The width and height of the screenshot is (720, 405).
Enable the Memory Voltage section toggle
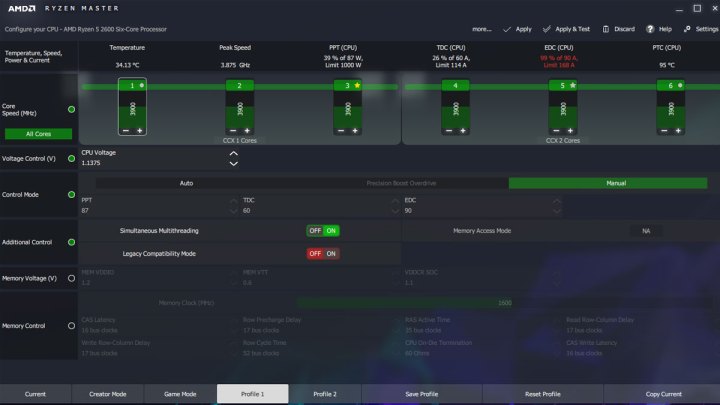click(x=71, y=278)
